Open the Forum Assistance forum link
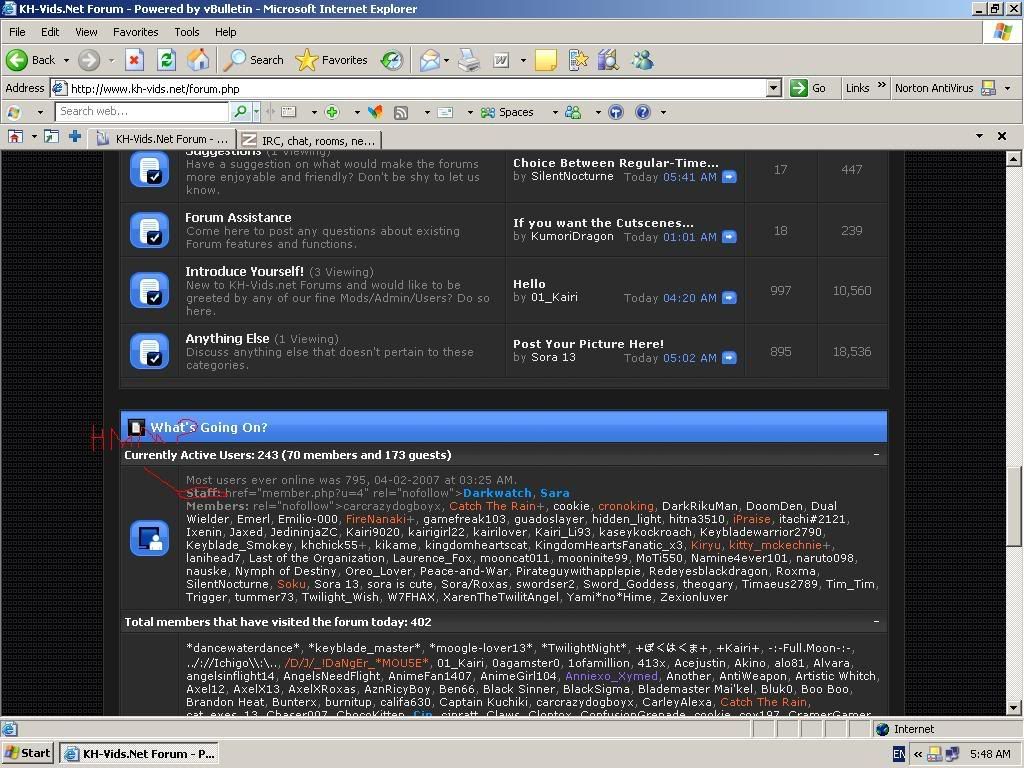Screen dimensions: 1024x768 coord(238,217)
